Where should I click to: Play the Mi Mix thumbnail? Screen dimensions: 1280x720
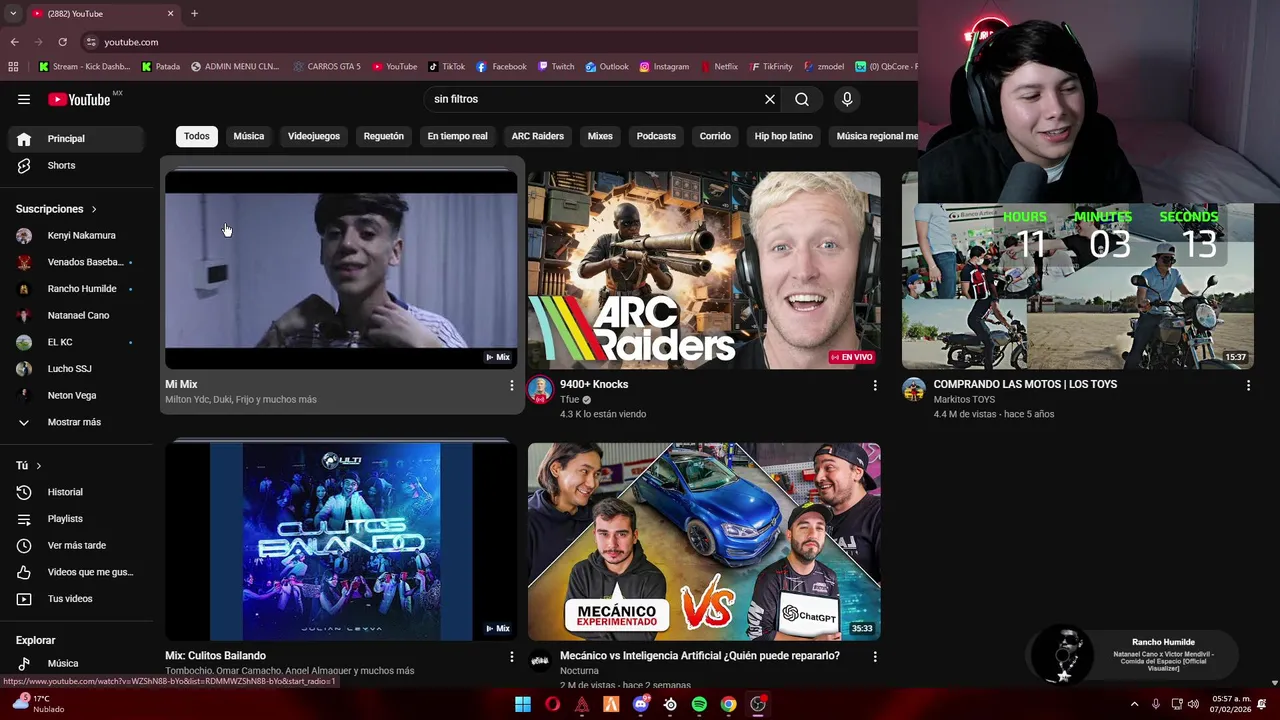(341, 270)
